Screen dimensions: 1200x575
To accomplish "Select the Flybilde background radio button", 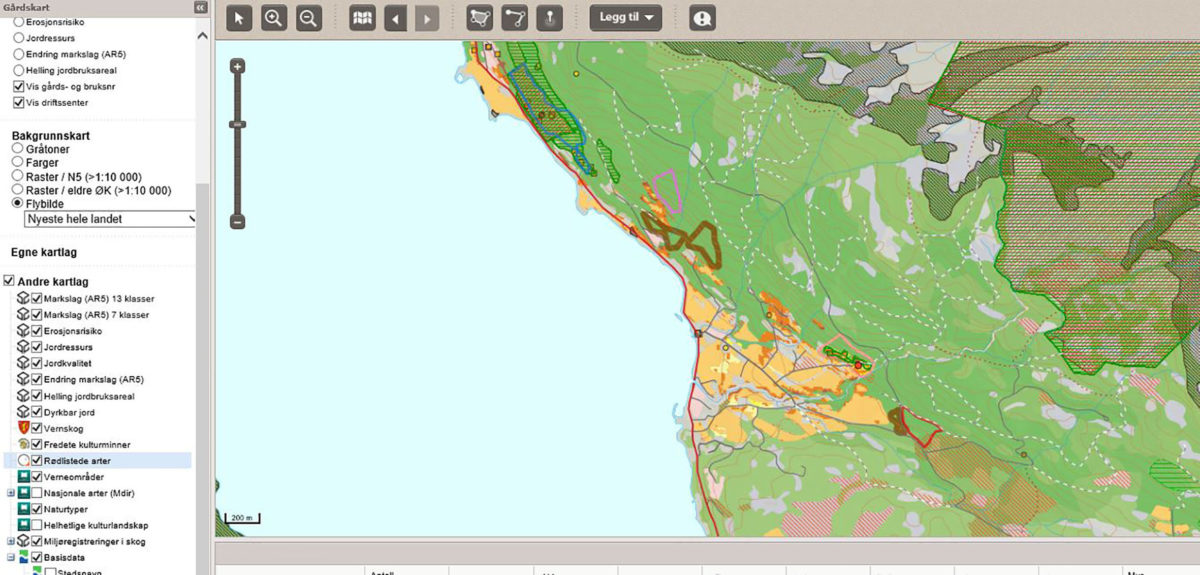I will [x=17, y=204].
